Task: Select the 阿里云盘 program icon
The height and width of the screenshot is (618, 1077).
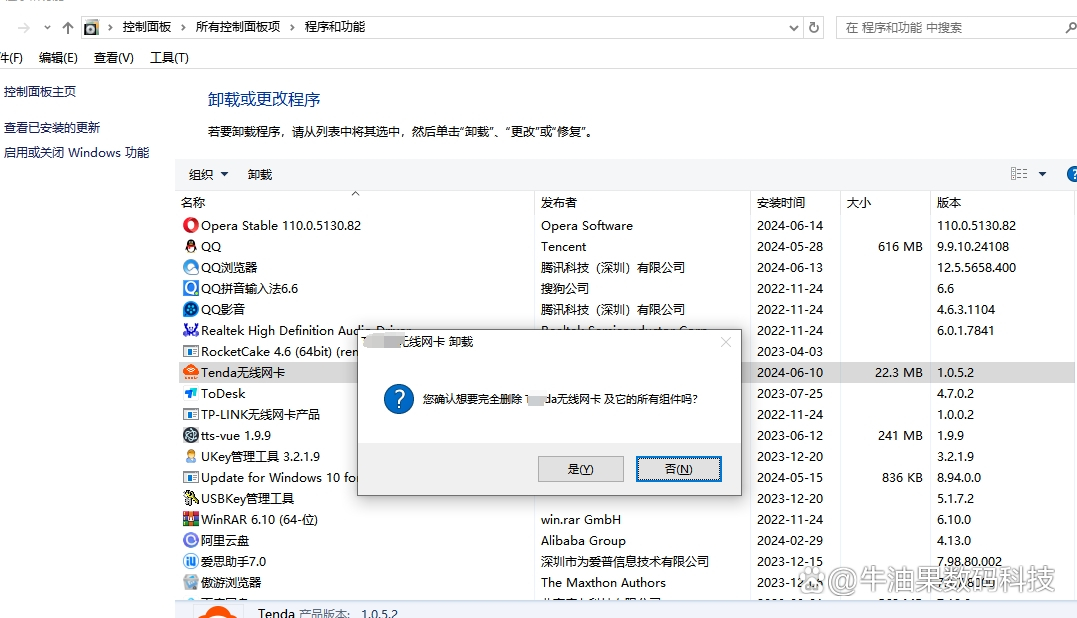Action: pyautogui.click(x=190, y=540)
